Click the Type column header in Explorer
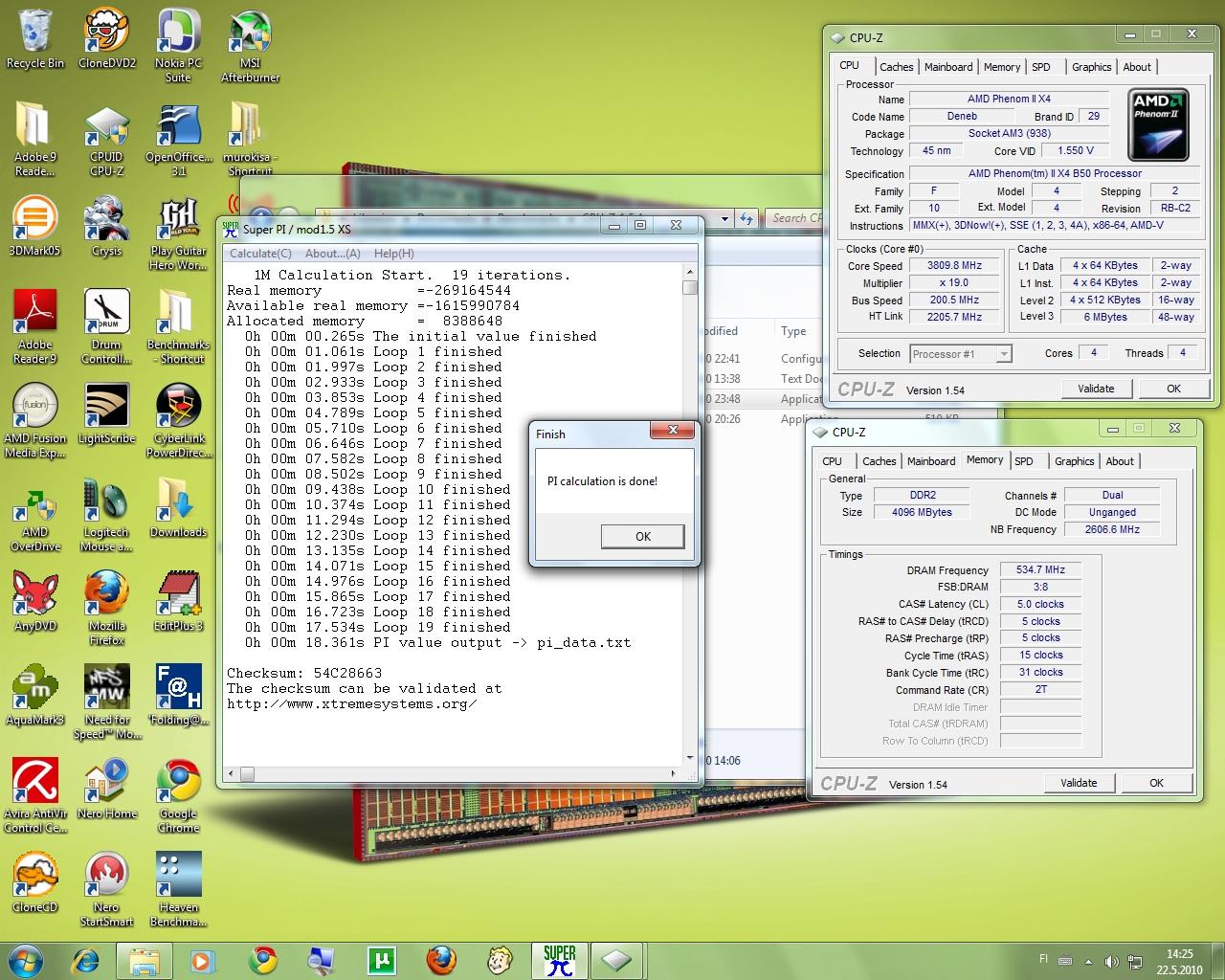1225x980 pixels. (x=793, y=331)
